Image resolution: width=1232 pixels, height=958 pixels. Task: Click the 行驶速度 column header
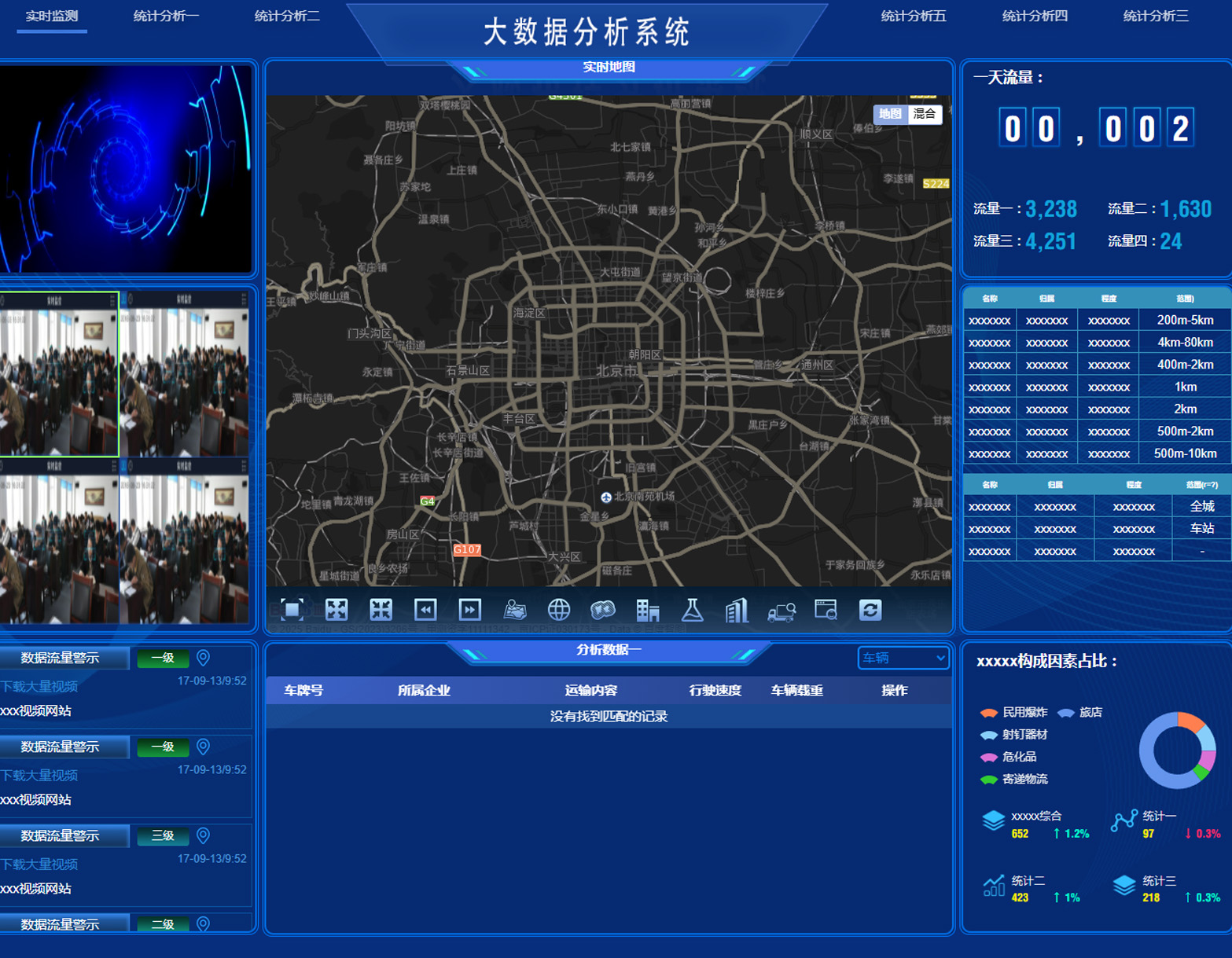click(715, 690)
